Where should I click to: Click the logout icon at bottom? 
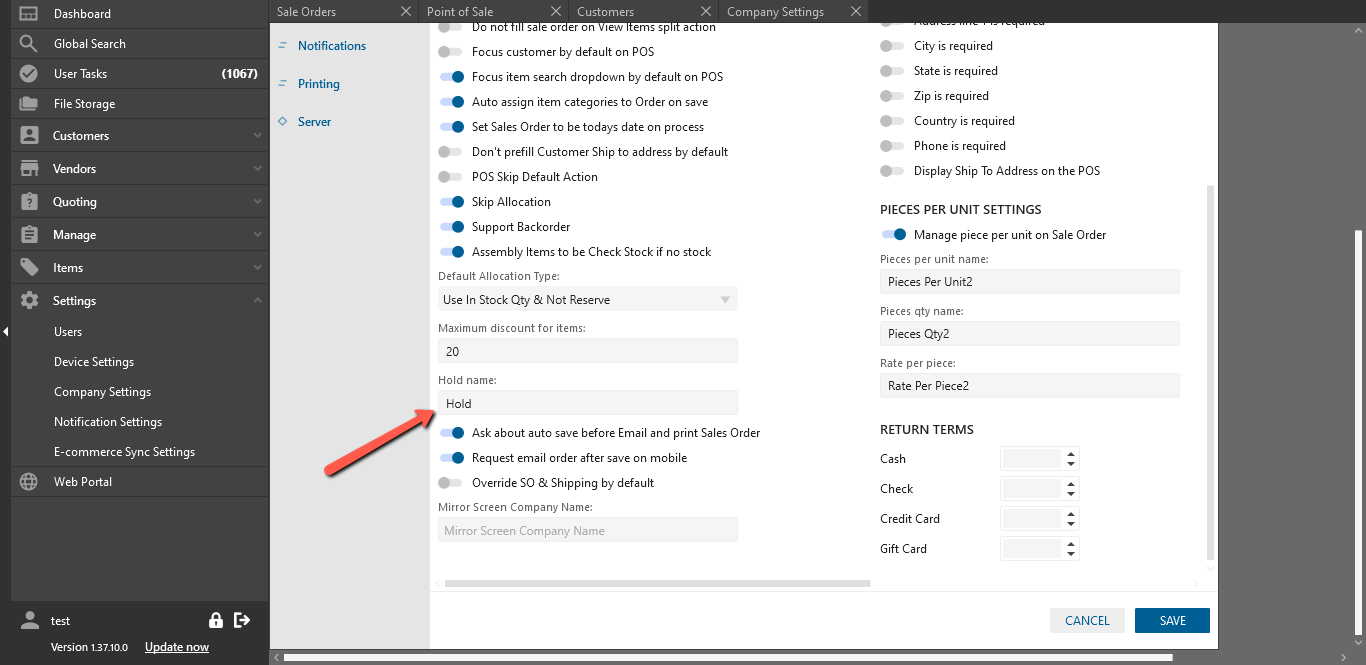(x=242, y=620)
